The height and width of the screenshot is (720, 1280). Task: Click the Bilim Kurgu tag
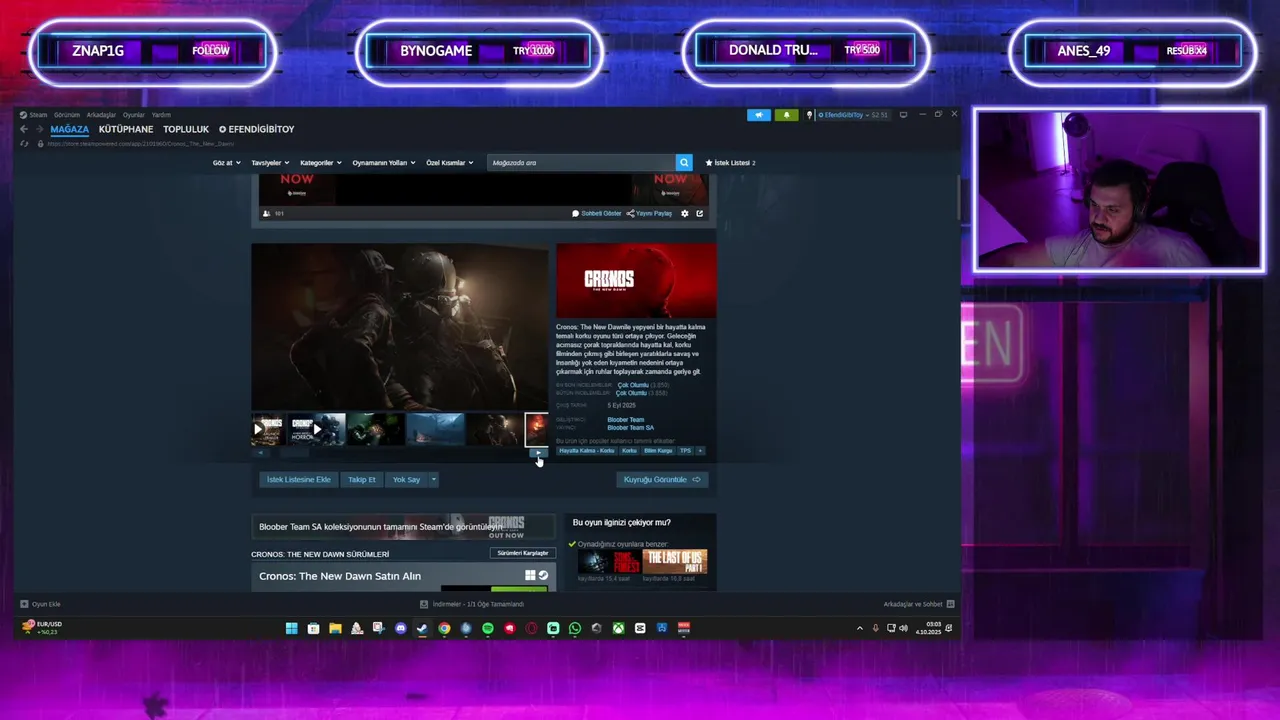tap(658, 451)
